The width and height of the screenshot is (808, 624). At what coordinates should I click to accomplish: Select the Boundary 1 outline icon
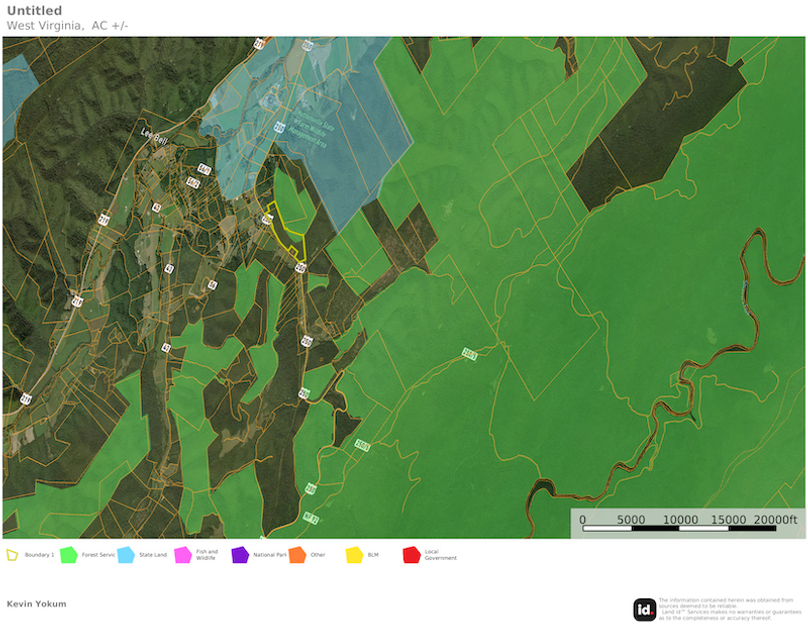pos(10,554)
